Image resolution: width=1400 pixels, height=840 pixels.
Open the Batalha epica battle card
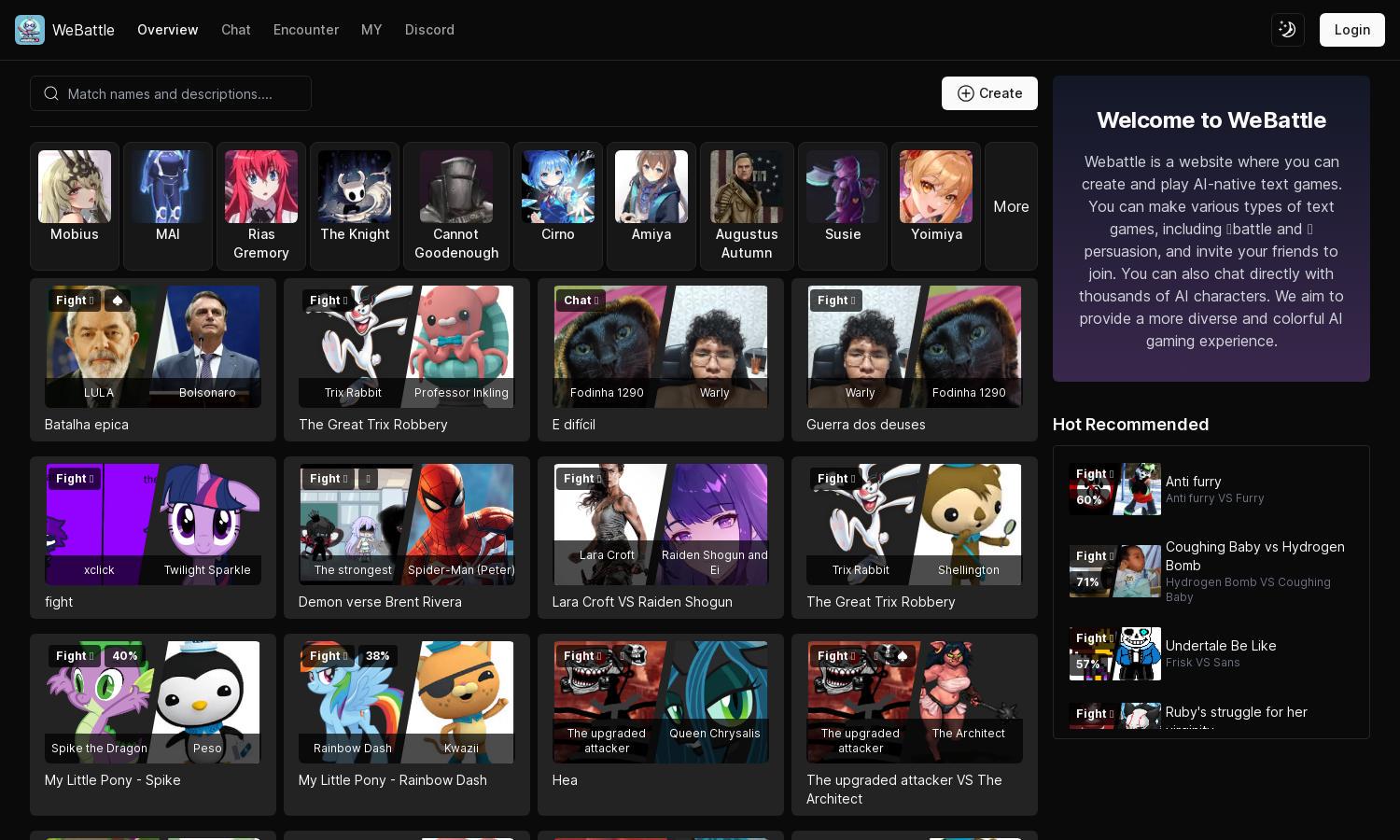[153, 359]
